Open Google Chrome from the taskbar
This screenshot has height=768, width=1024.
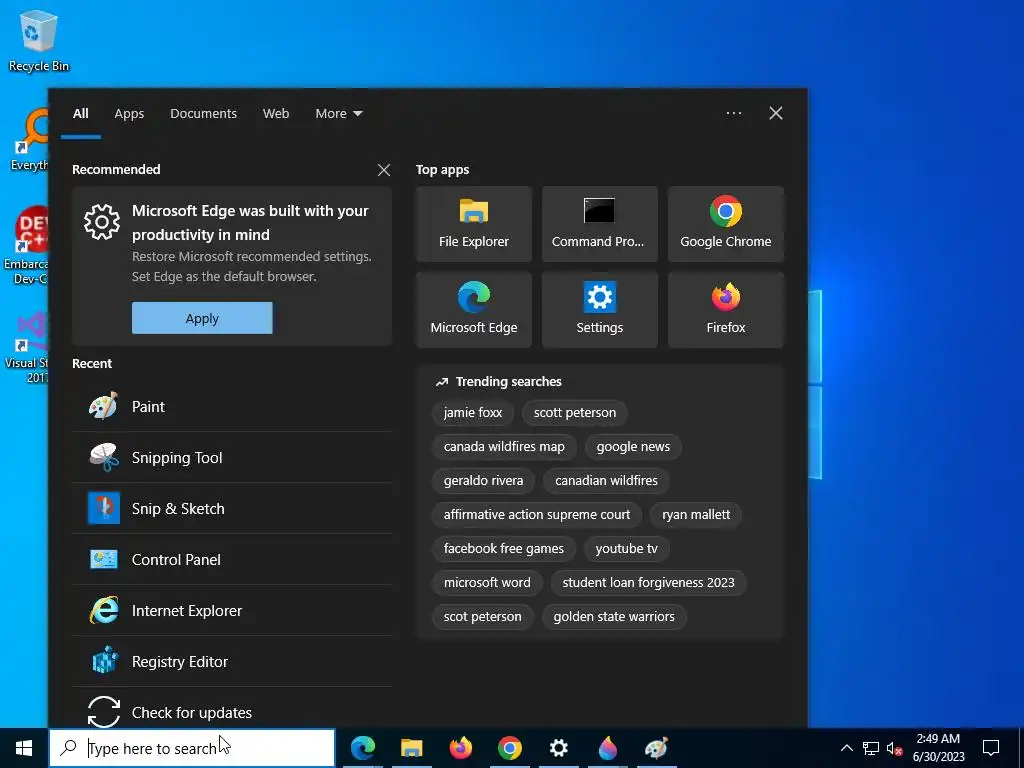[509, 748]
